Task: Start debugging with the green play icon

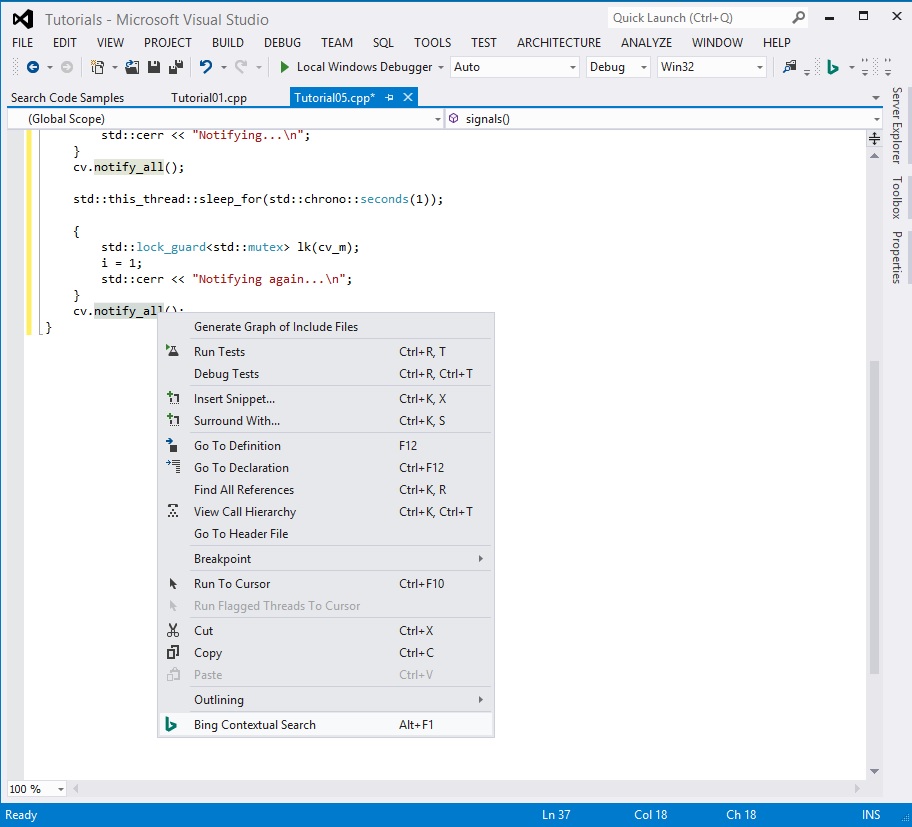Action: [x=284, y=67]
